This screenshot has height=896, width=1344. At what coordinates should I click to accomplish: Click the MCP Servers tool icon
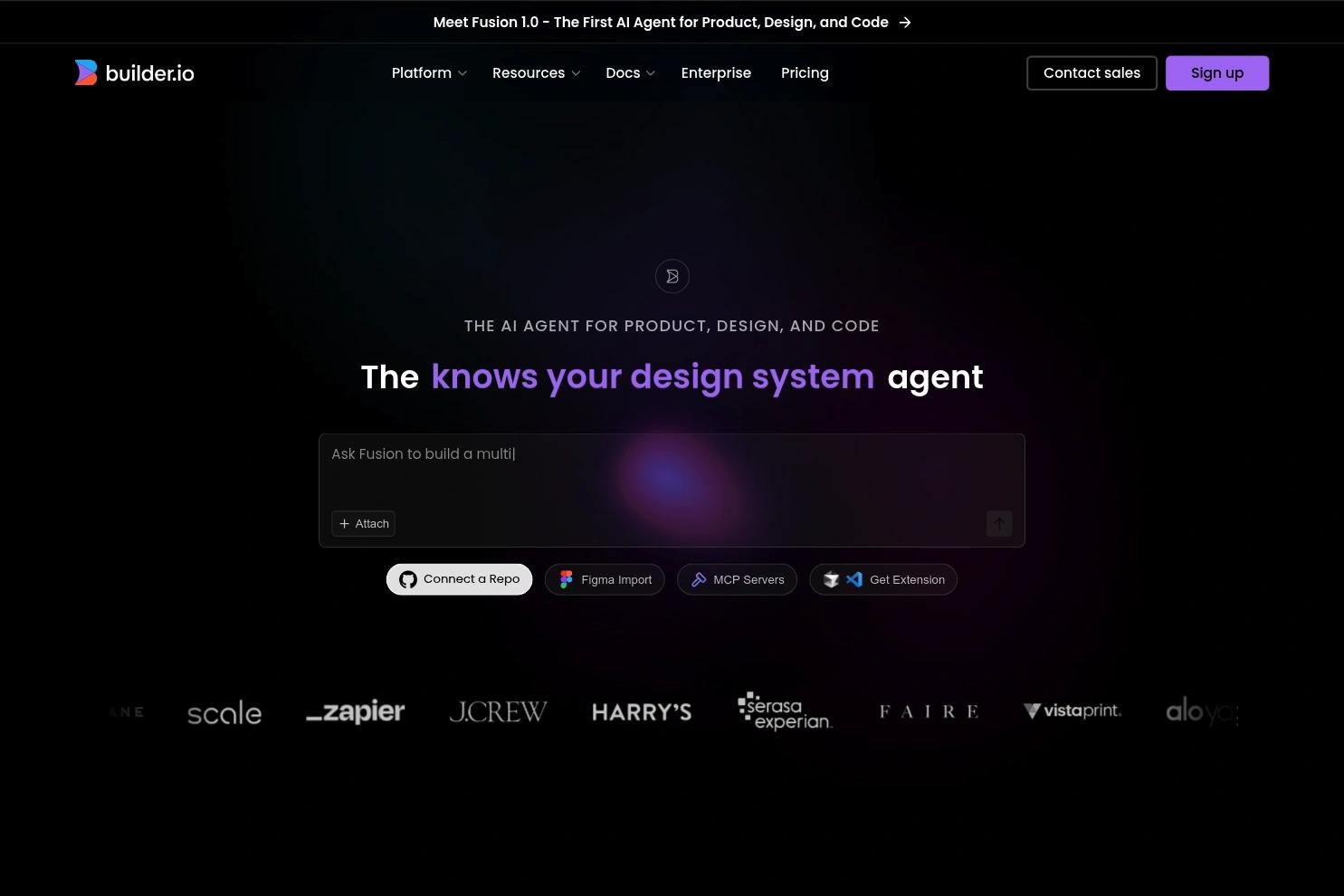coord(699,579)
